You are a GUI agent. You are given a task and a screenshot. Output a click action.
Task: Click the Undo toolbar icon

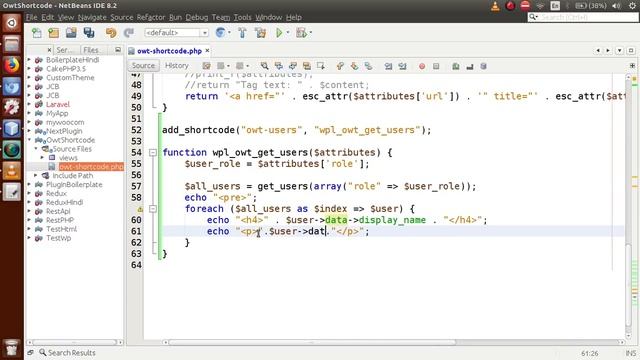point(111,33)
